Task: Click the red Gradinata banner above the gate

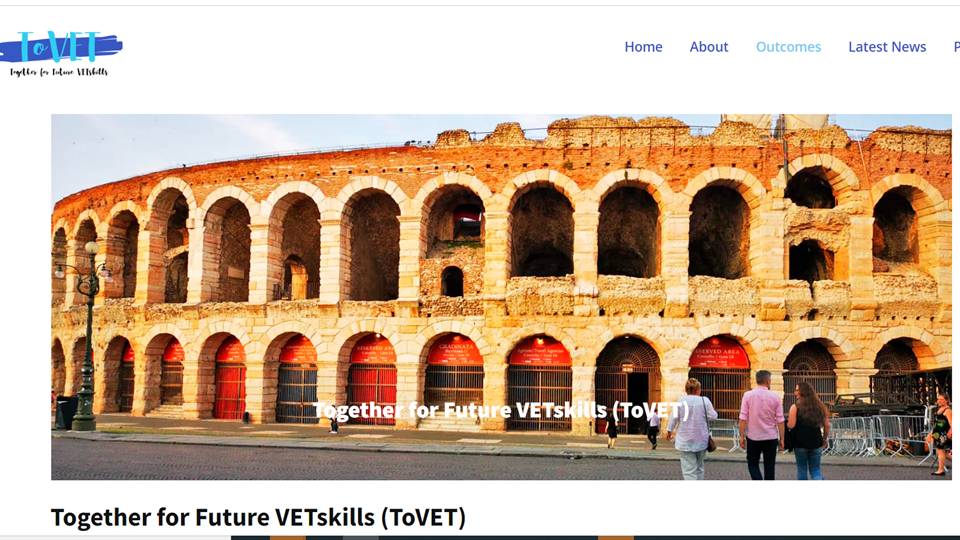Action: (454, 351)
